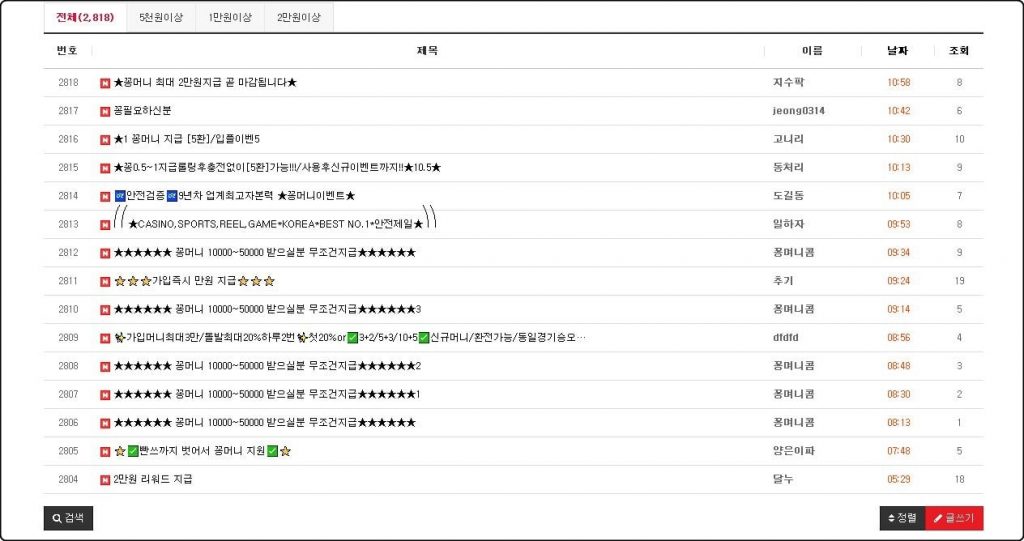Click the red N icon on row 2811
This screenshot has width=1024, height=541.
click(105, 282)
